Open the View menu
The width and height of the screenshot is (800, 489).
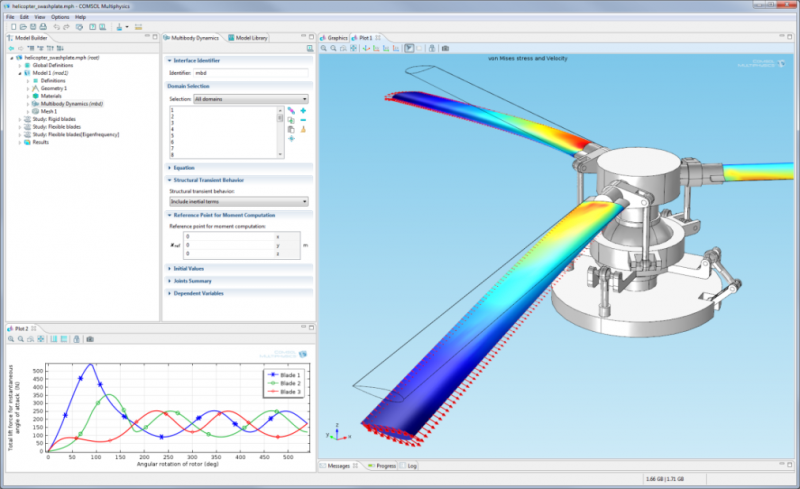point(40,17)
